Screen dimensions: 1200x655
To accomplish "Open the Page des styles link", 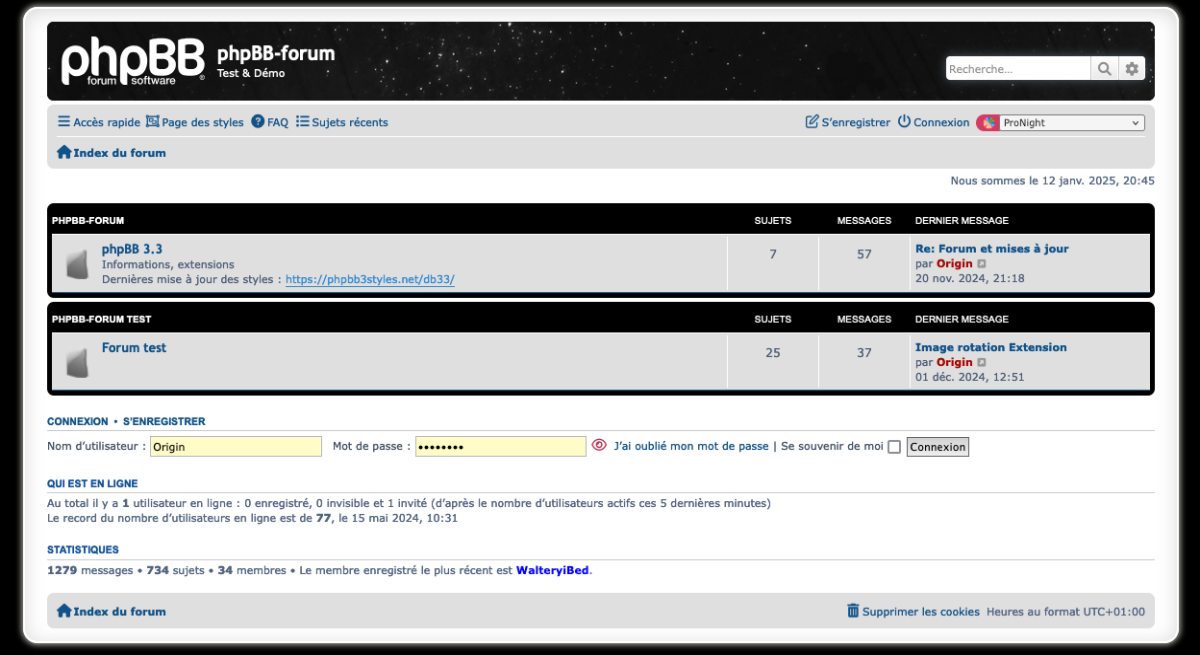I will [x=195, y=122].
